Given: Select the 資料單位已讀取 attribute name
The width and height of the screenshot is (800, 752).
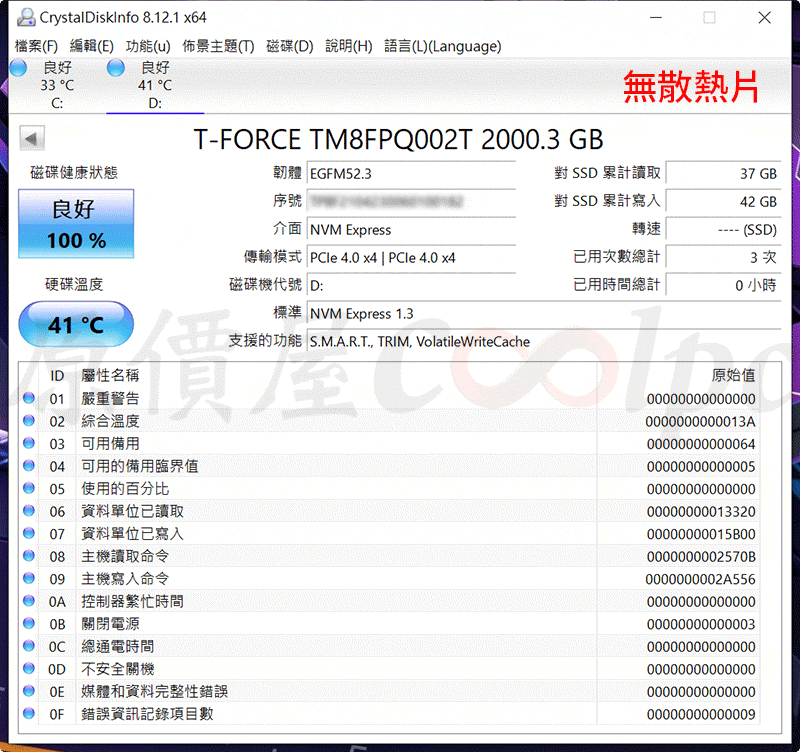Looking at the screenshot, I should coord(132,511).
